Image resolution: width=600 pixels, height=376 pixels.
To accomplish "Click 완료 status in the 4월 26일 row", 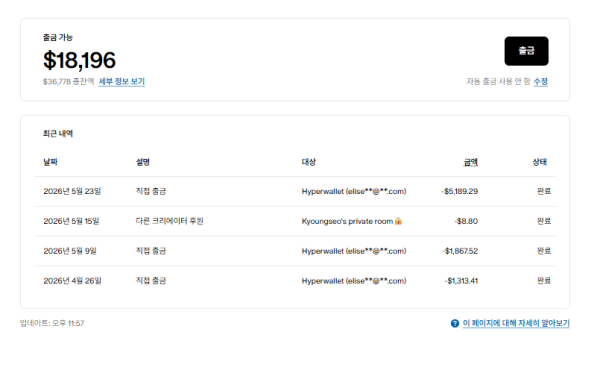I will [544, 281].
